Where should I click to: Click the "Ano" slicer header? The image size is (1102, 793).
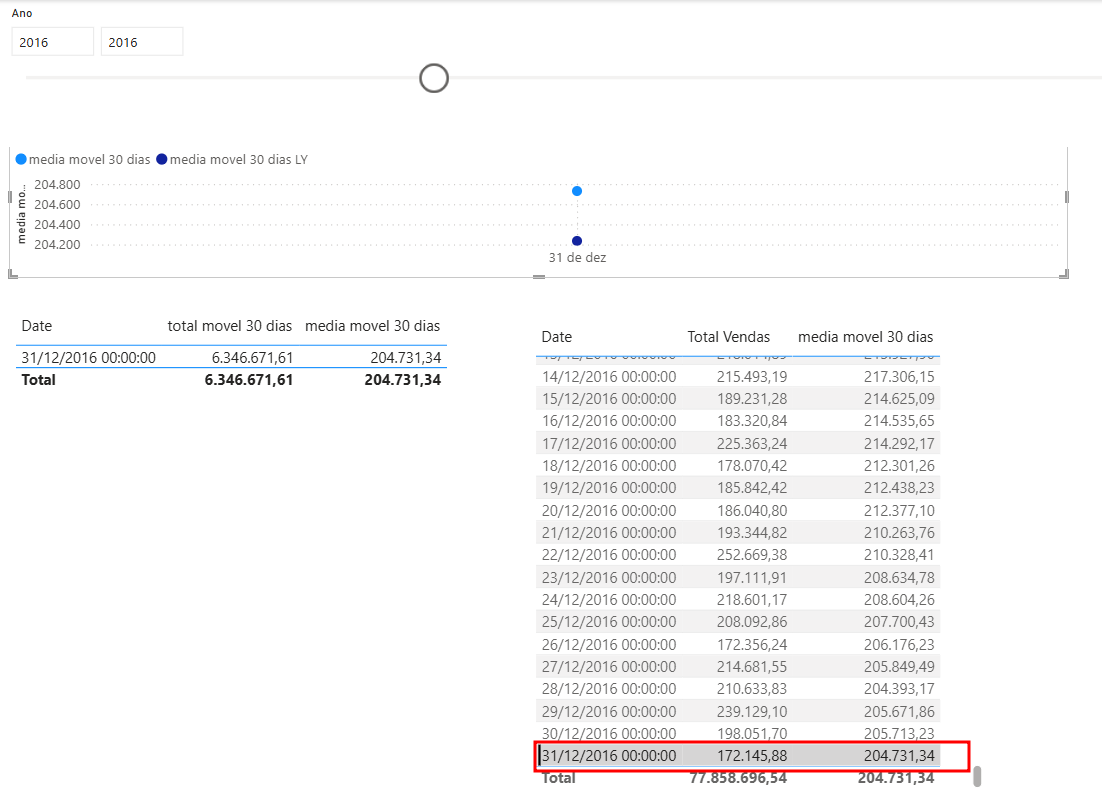coord(22,13)
